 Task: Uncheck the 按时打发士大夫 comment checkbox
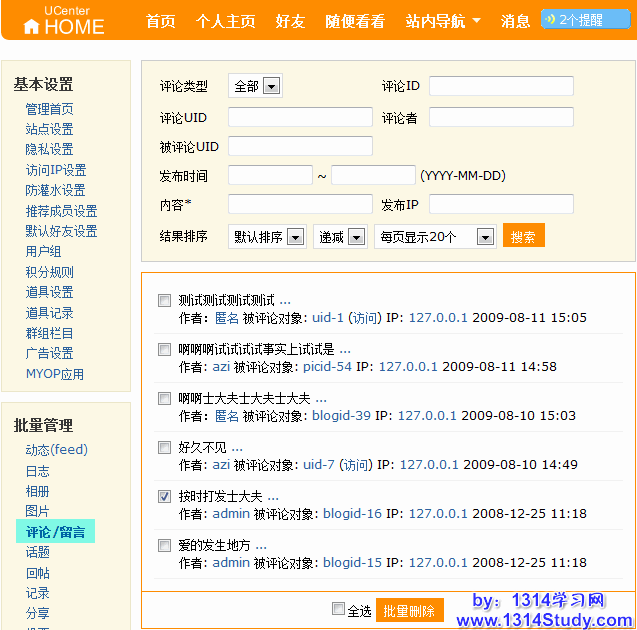pos(165,496)
